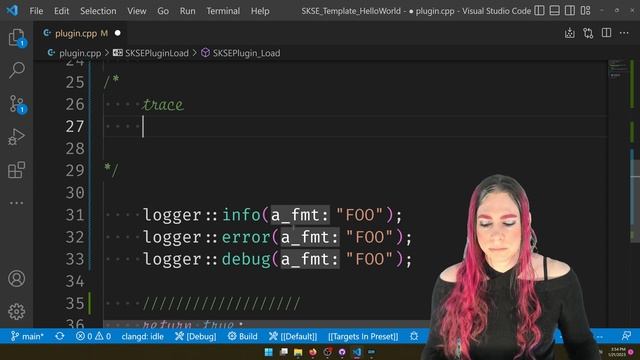Place cursor on line number 31

pyautogui.click(x=75, y=215)
